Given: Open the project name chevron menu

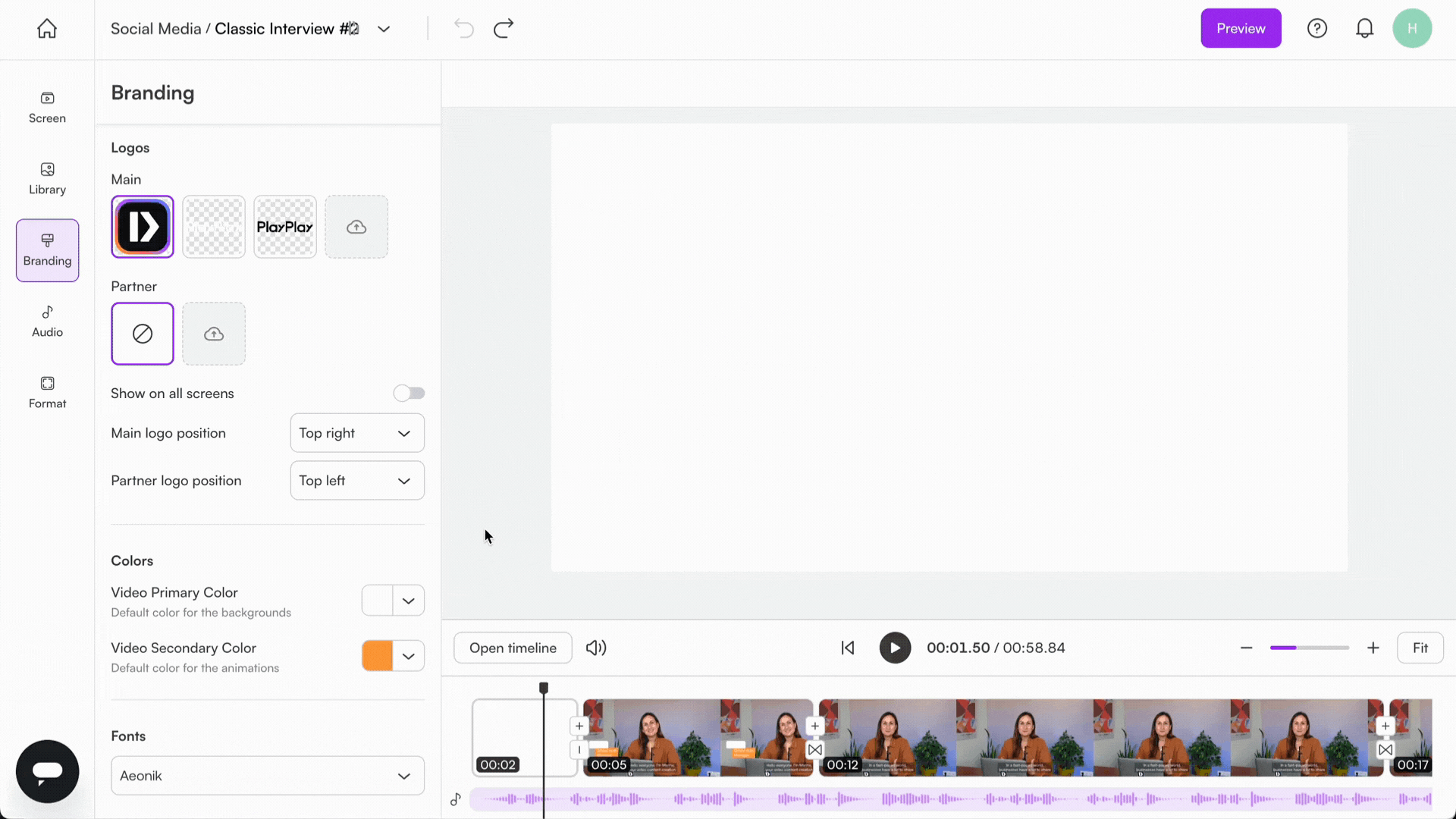Looking at the screenshot, I should 384,28.
